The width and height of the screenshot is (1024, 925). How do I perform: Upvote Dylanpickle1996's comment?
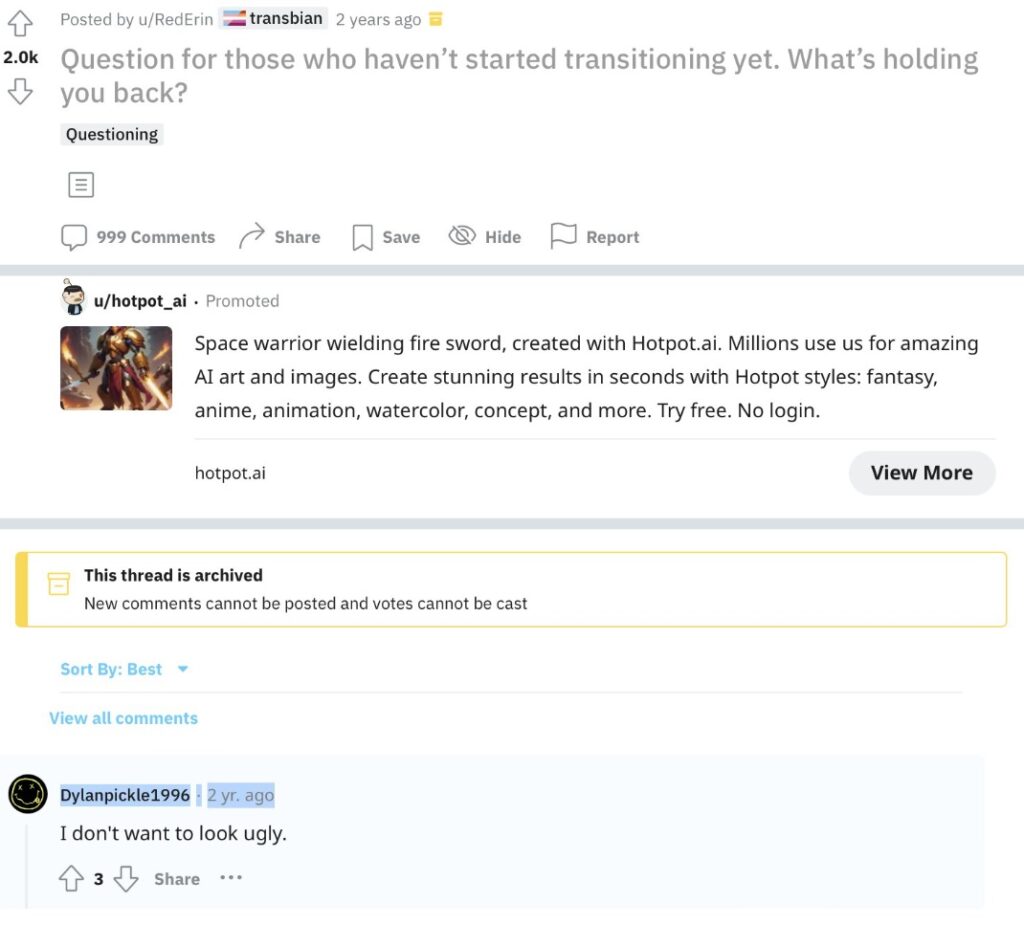70,878
